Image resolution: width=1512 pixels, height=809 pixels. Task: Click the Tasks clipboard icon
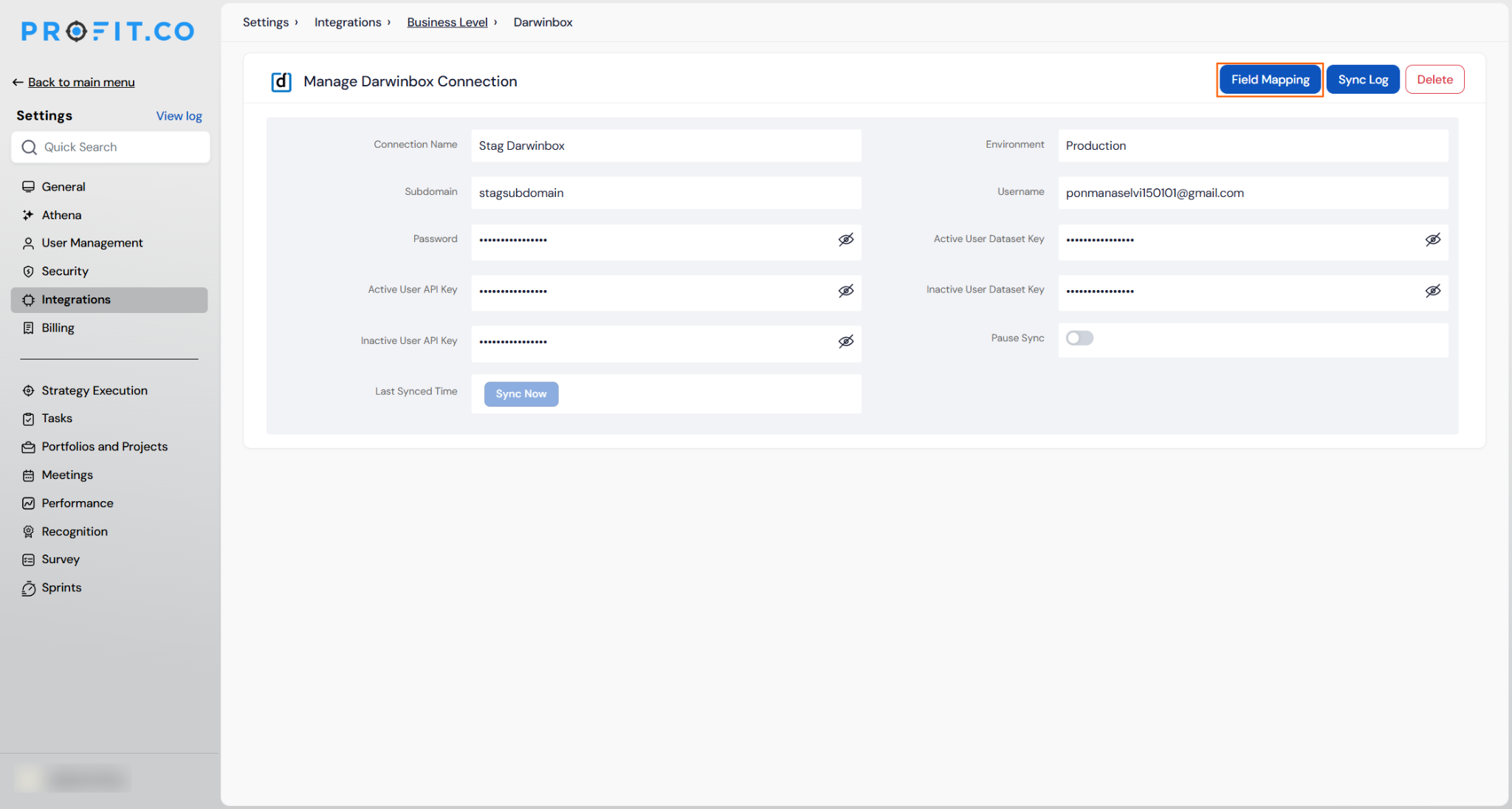(28, 419)
